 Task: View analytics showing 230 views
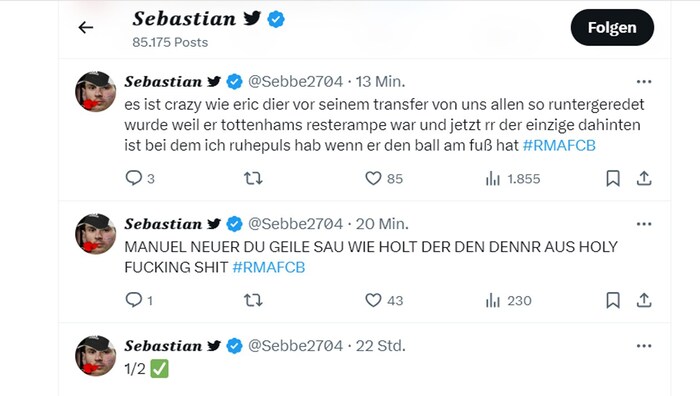(508, 300)
